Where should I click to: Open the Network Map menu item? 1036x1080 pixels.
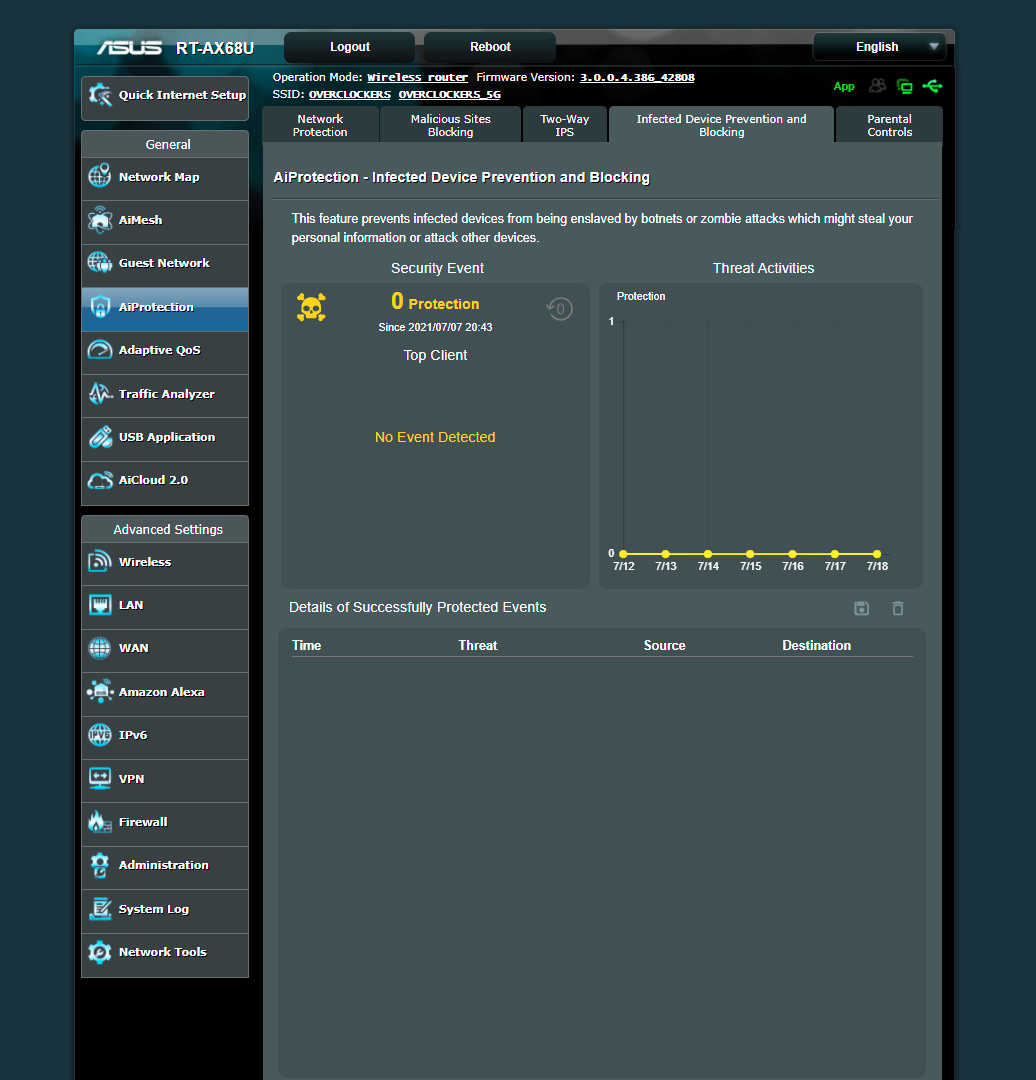coord(165,177)
